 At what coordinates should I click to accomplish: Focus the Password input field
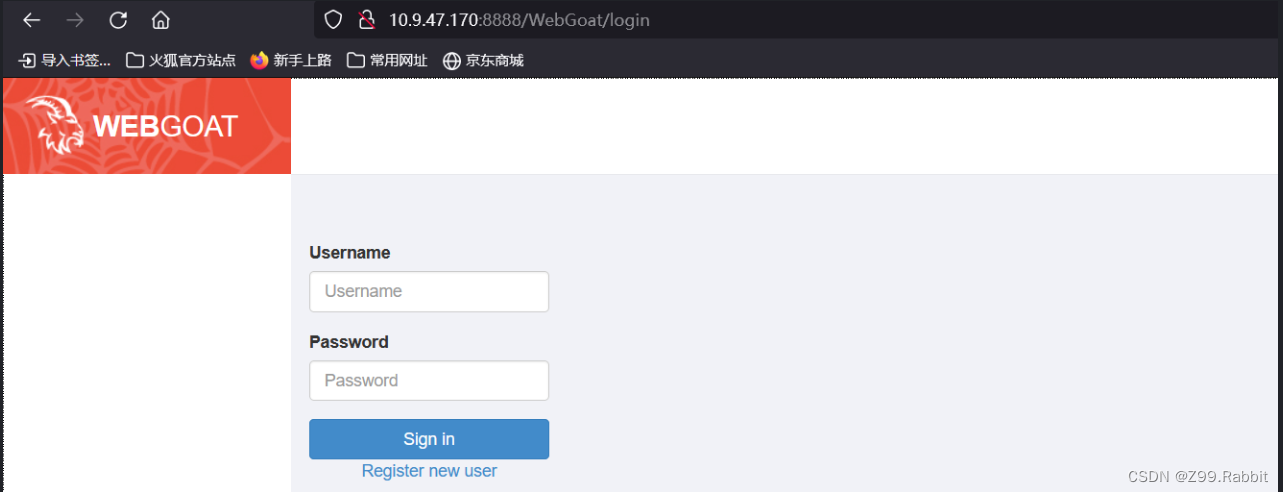[429, 380]
